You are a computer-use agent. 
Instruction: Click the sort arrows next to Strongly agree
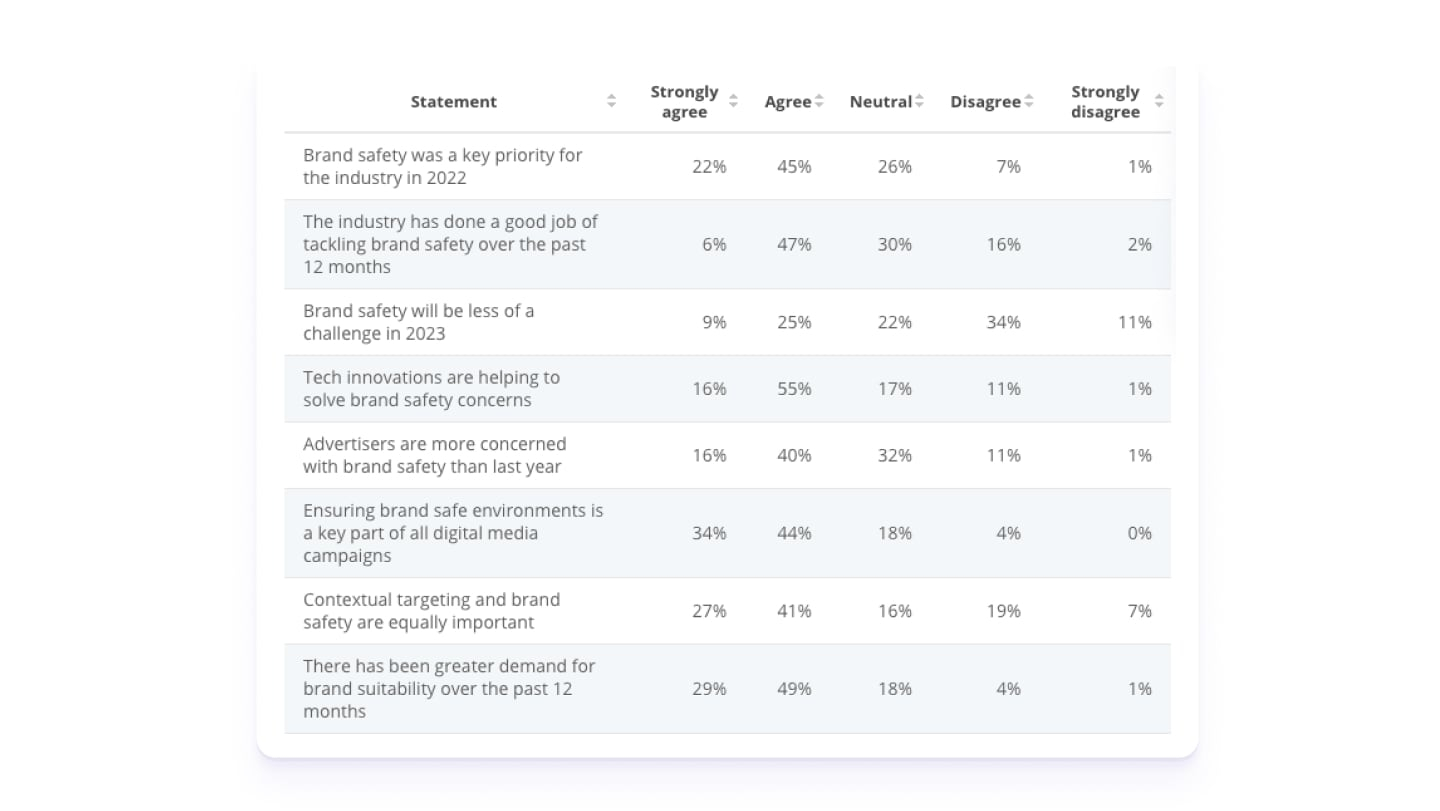click(x=733, y=101)
